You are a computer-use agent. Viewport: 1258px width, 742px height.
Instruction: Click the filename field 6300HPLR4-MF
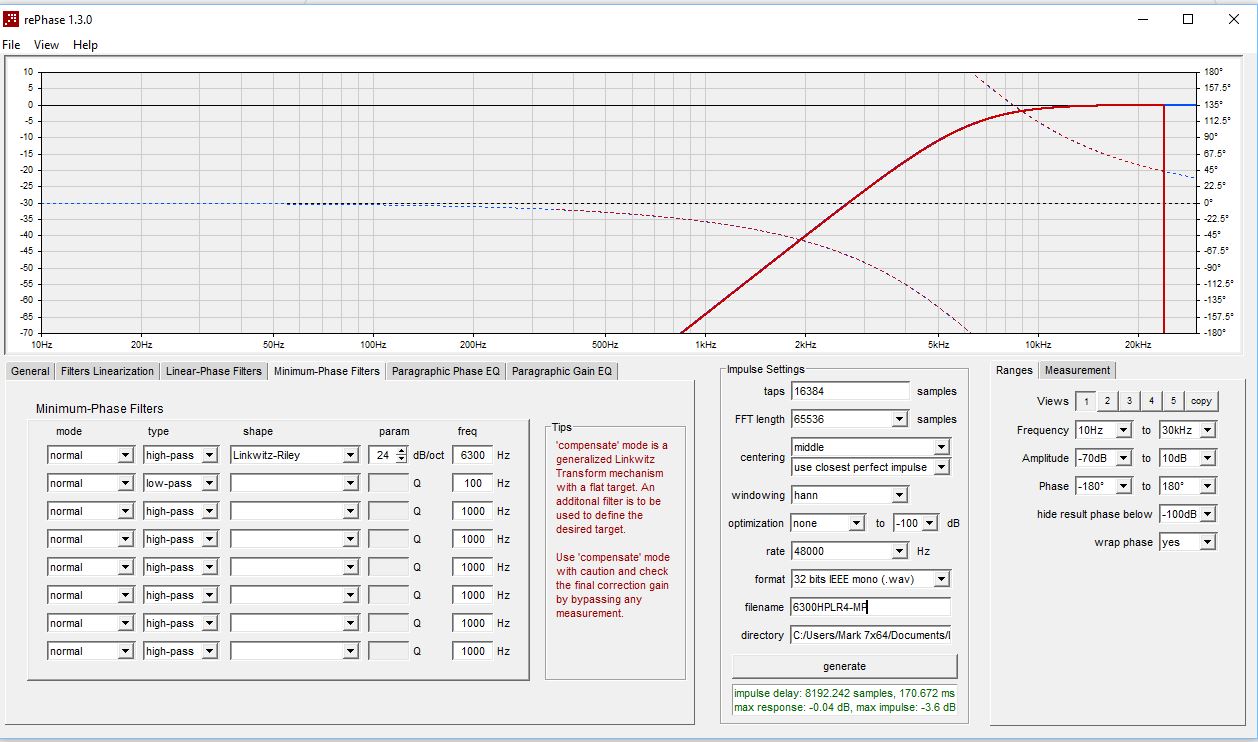pyautogui.click(x=870, y=607)
